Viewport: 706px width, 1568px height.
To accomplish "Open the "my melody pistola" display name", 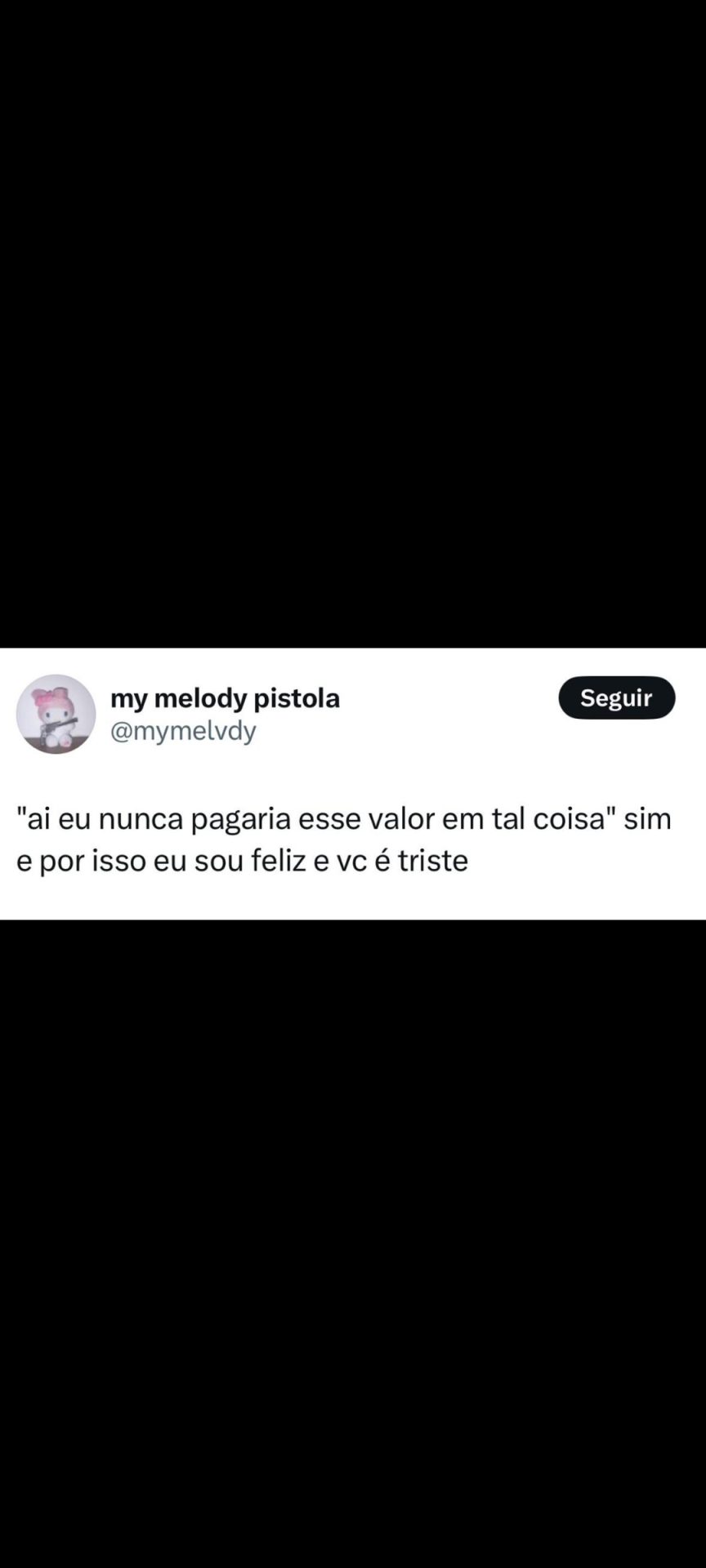I will pyautogui.click(x=225, y=698).
